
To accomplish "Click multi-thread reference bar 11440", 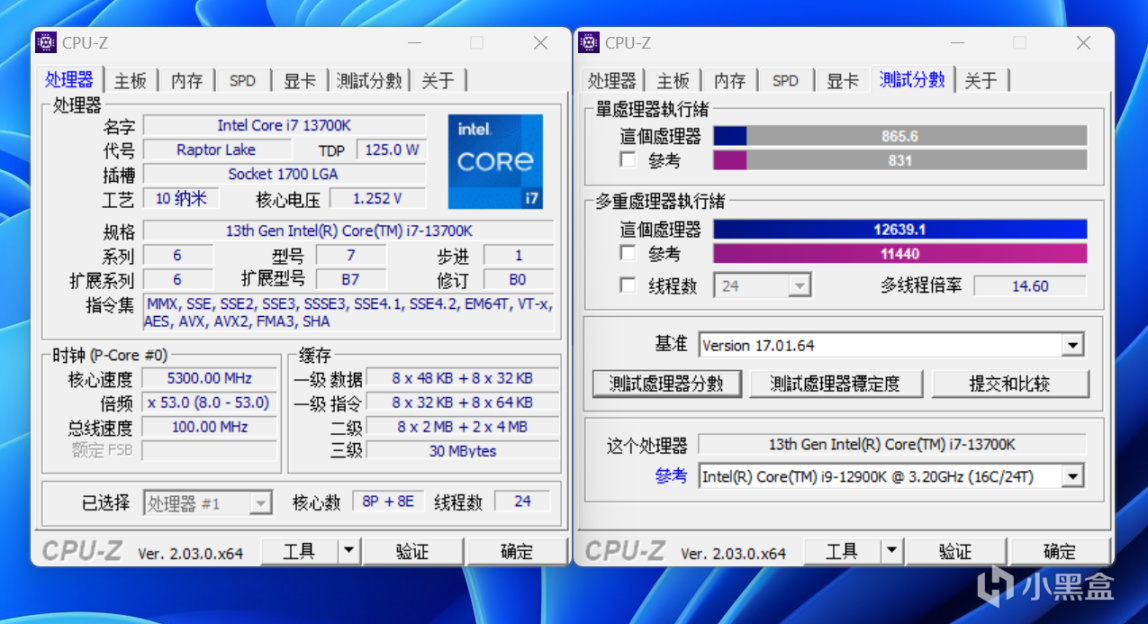I will click(x=900, y=253).
